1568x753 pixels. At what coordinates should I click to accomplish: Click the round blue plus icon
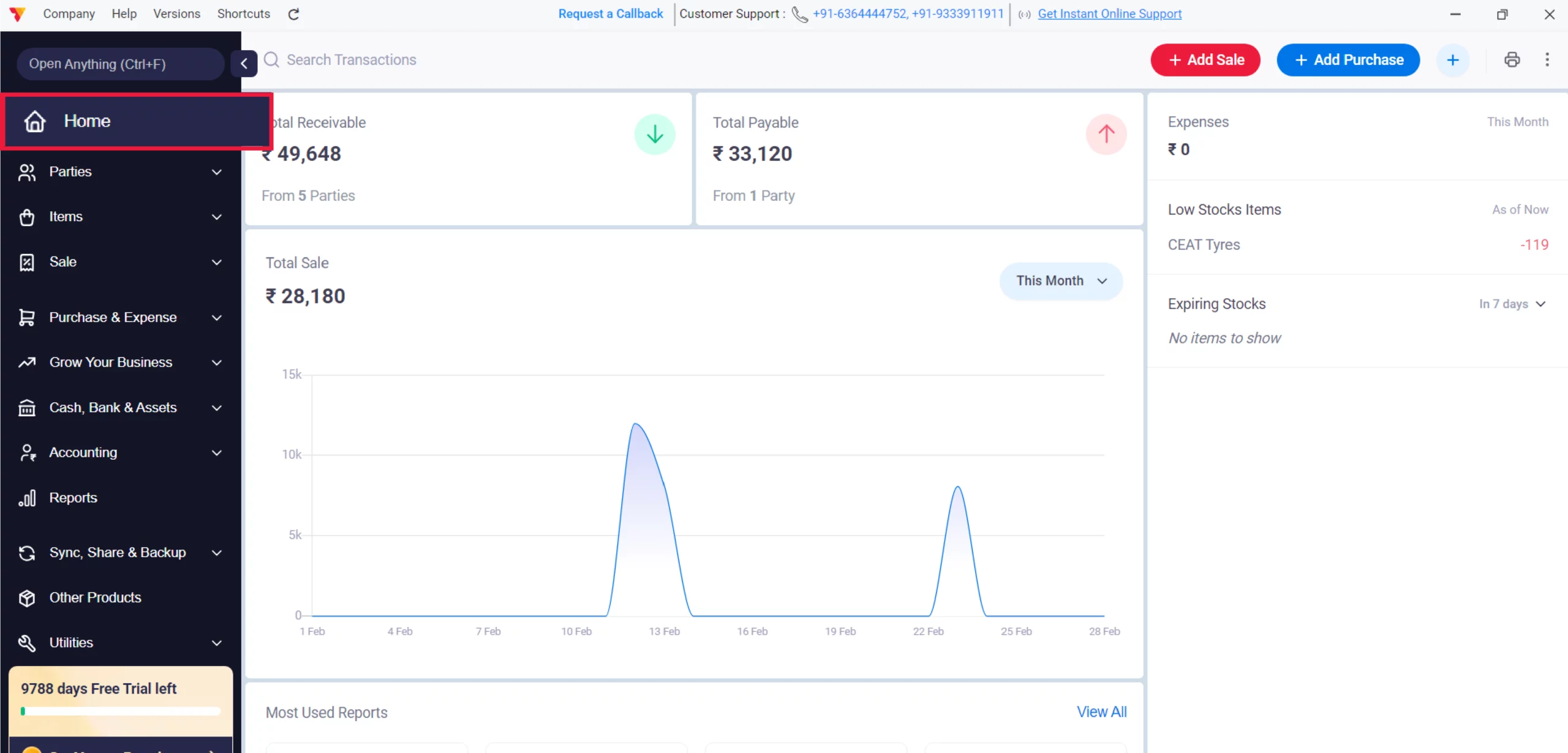point(1453,60)
